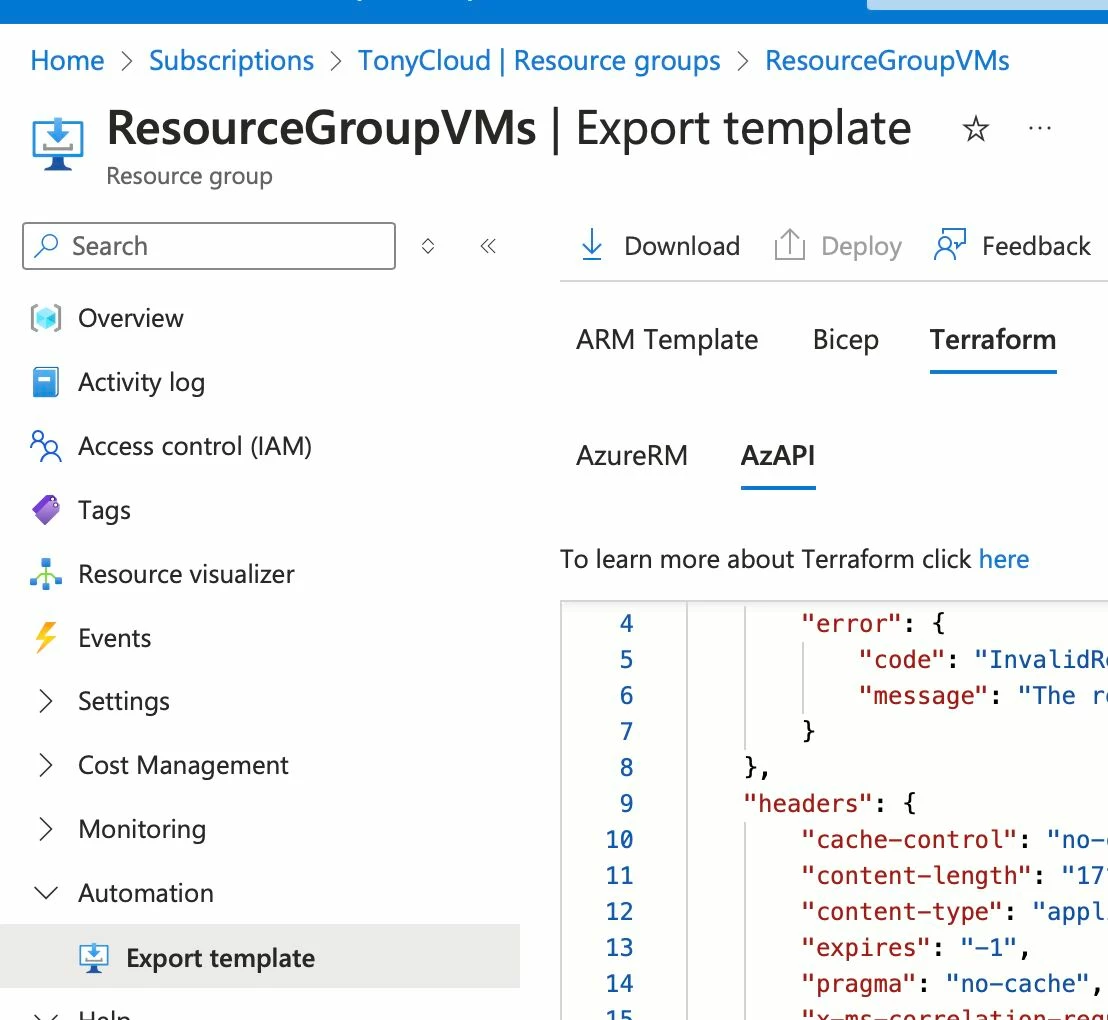Image resolution: width=1108 pixels, height=1020 pixels.
Task: Collapse the Automation section
Action: 46,893
